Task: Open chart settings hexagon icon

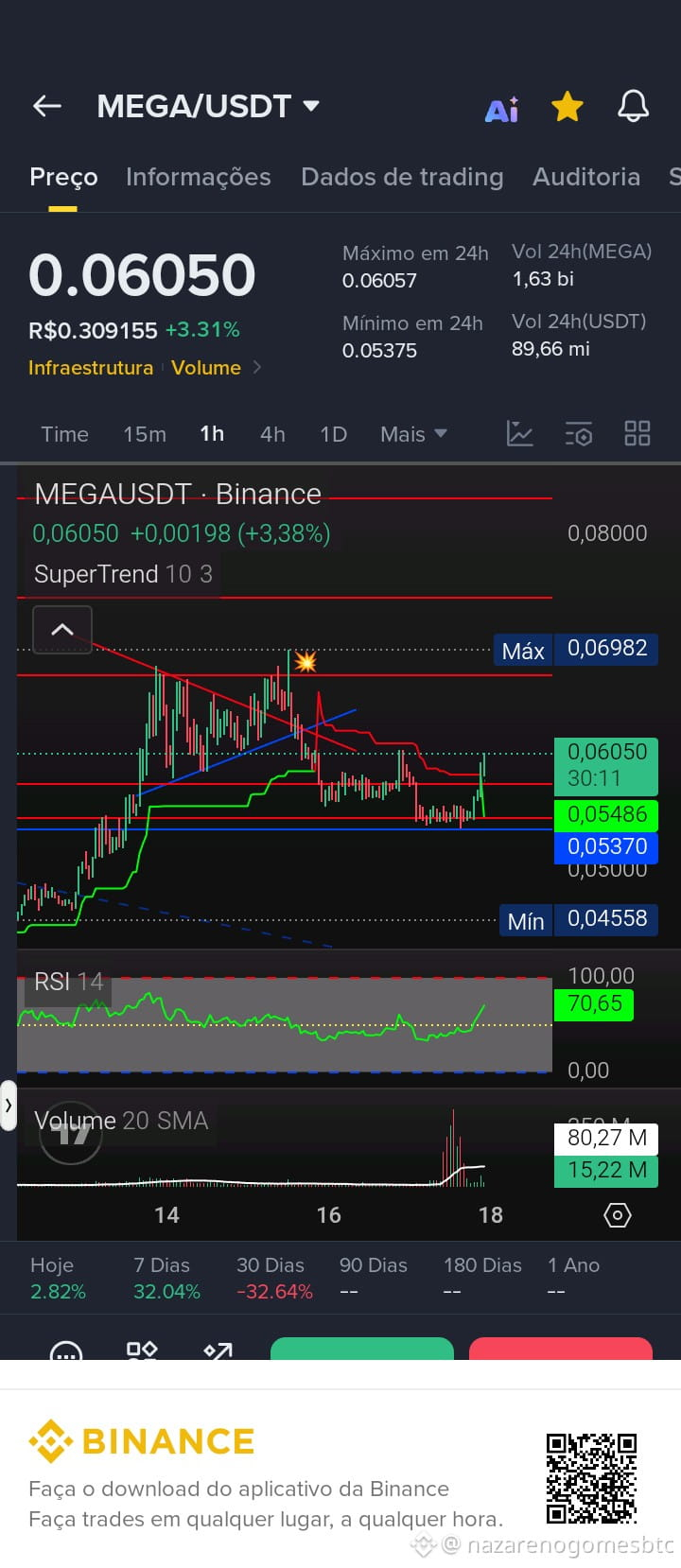Action: 618,1215
